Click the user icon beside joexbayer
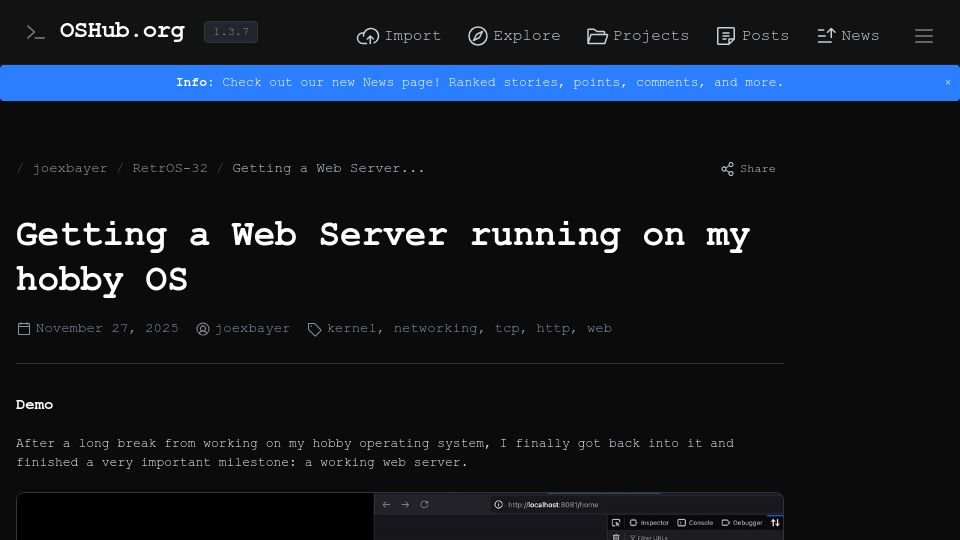Viewport: 960px width, 540px height. tap(203, 329)
